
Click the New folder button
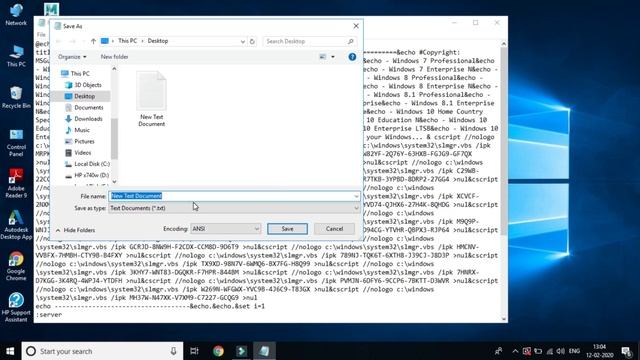(114, 57)
